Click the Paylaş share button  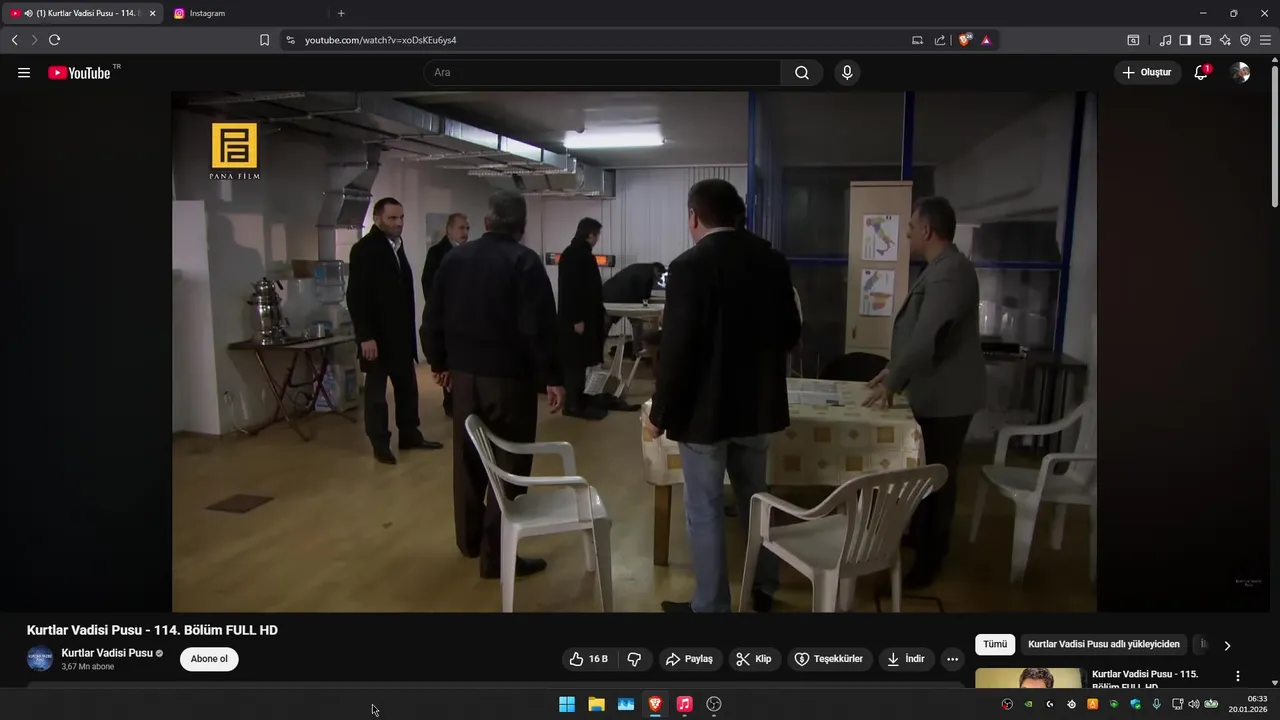click(x=689, y=659)
